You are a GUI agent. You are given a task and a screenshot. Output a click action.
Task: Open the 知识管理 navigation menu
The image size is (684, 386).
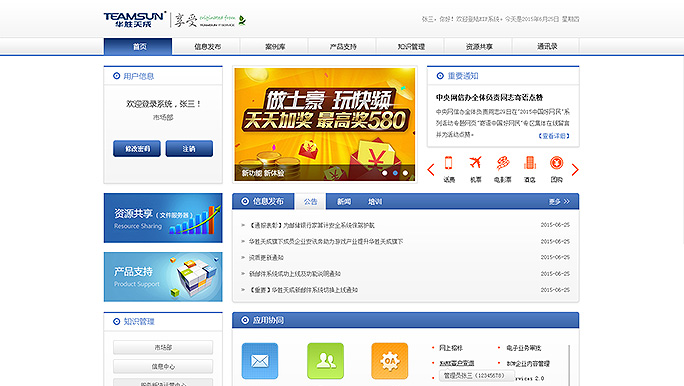411,46
